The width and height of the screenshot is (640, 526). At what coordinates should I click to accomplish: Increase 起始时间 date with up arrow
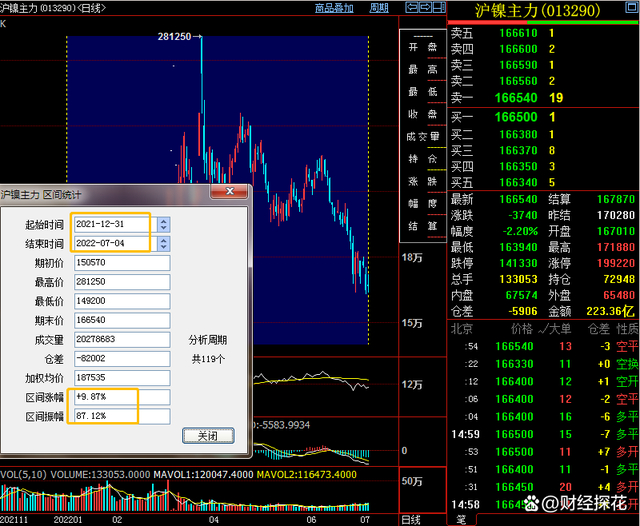[x=164, y=221]
